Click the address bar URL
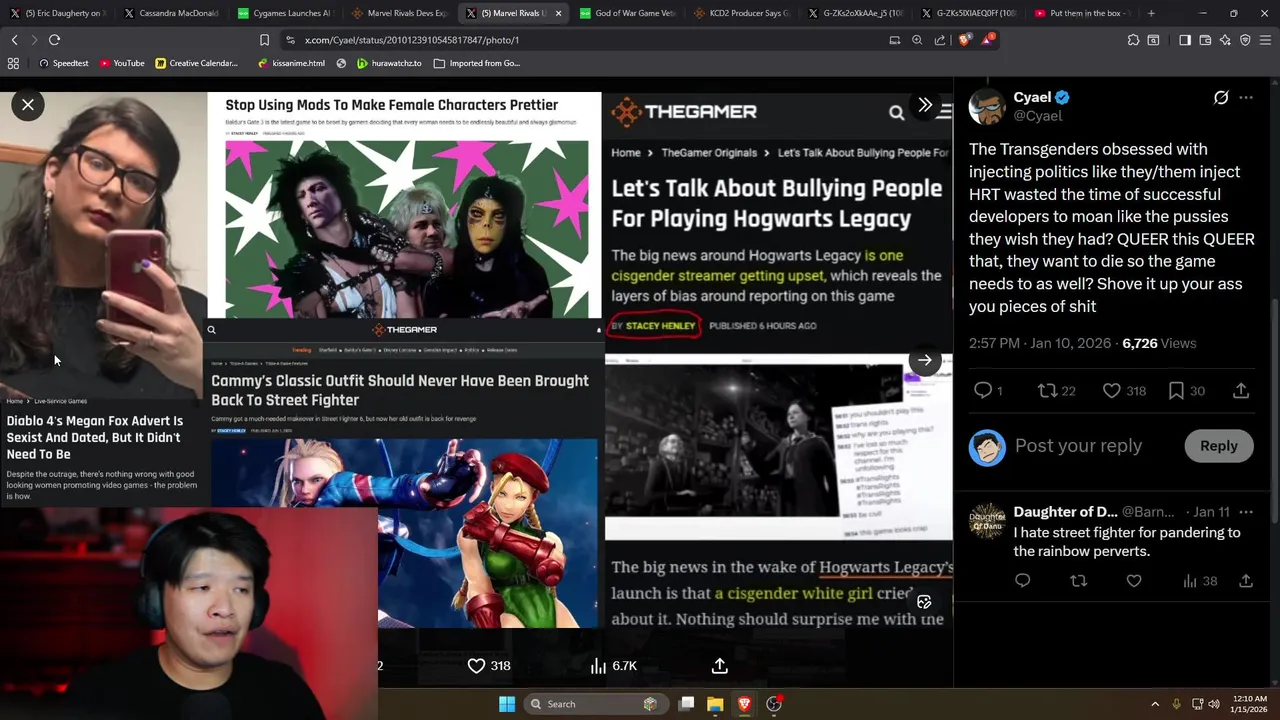1280x720 pixels. pos(412,40)
